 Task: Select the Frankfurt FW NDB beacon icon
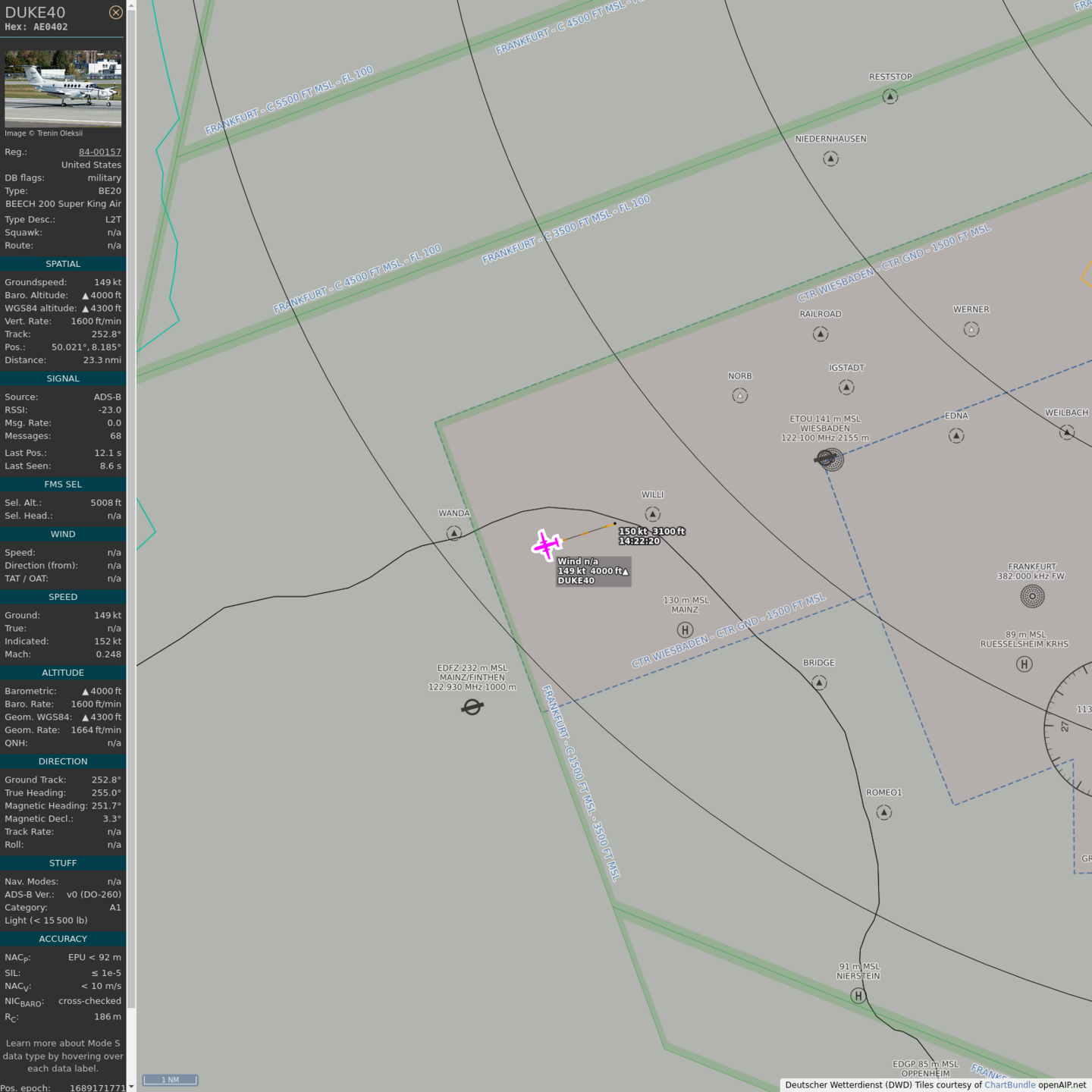tap(1032, 596)
